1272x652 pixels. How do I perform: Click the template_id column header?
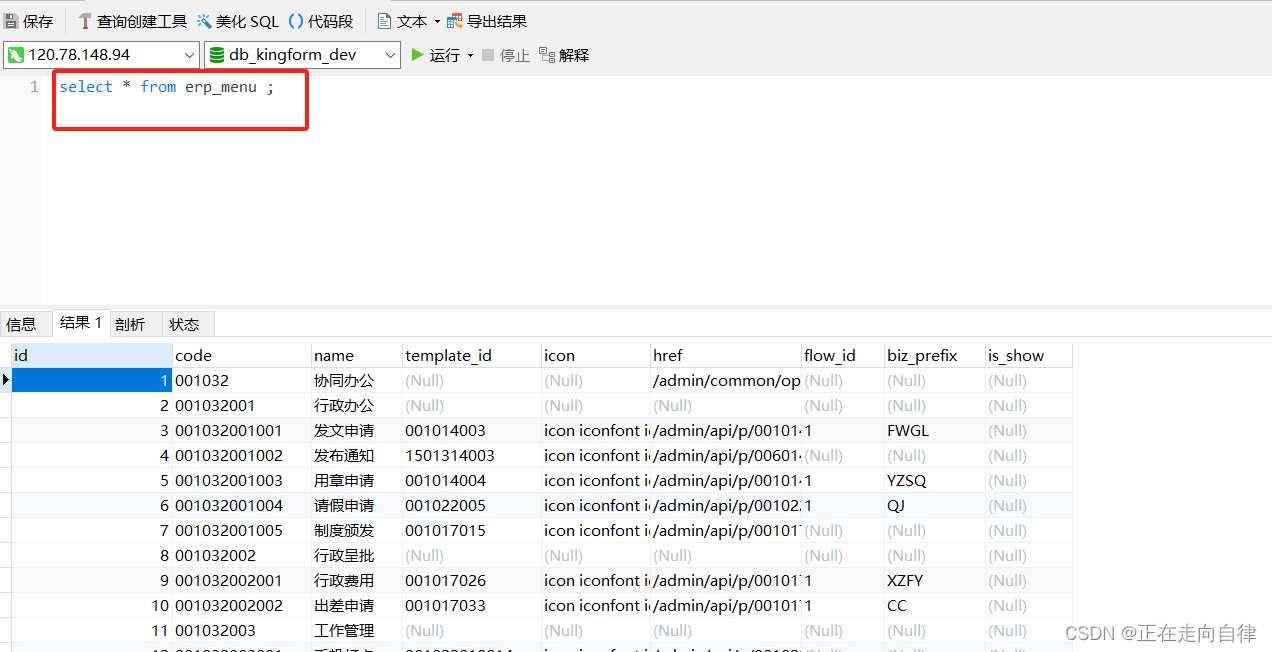click(x=448, y=355)
